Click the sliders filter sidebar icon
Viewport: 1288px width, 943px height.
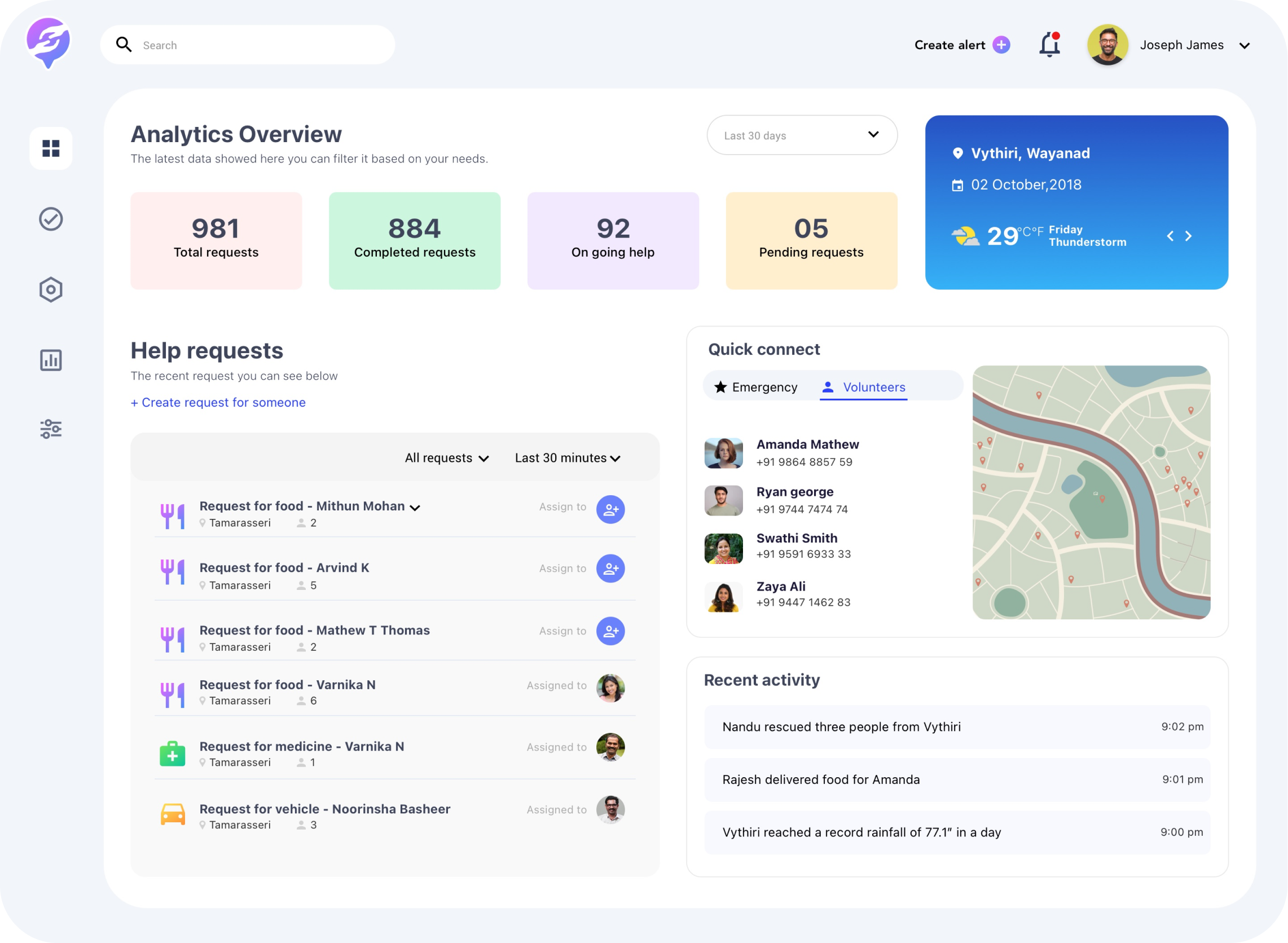pyautogui.click(x=51, y=429)
